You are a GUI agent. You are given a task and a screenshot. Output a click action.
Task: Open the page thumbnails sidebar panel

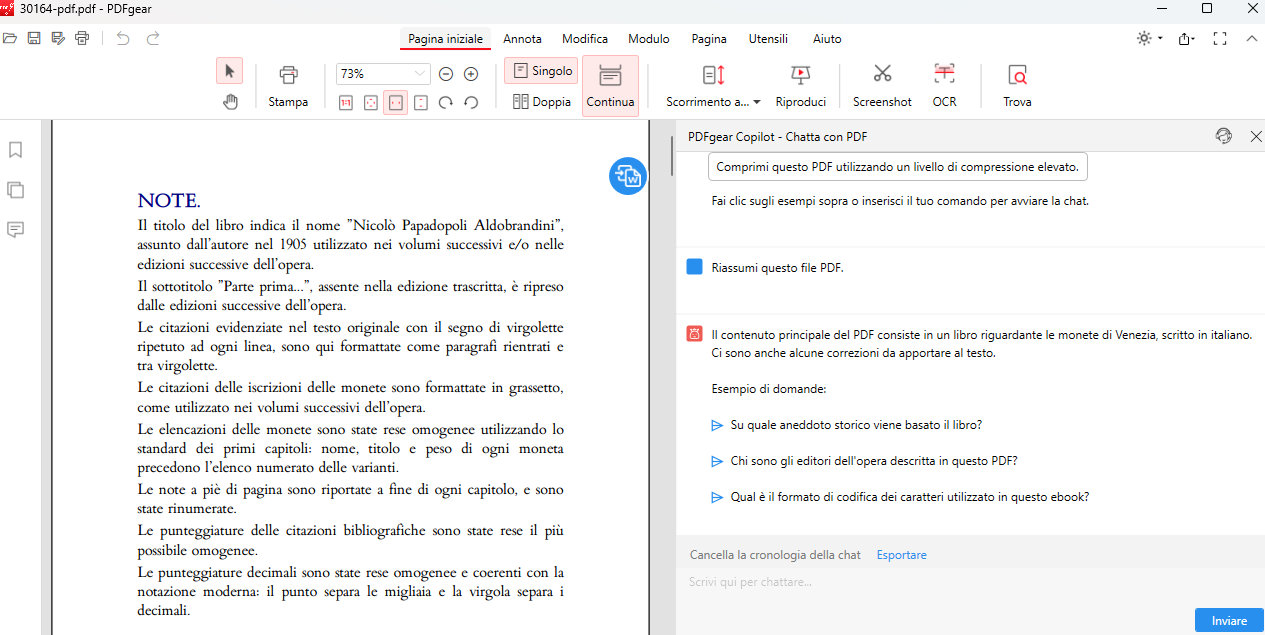[x=15, y=190]
